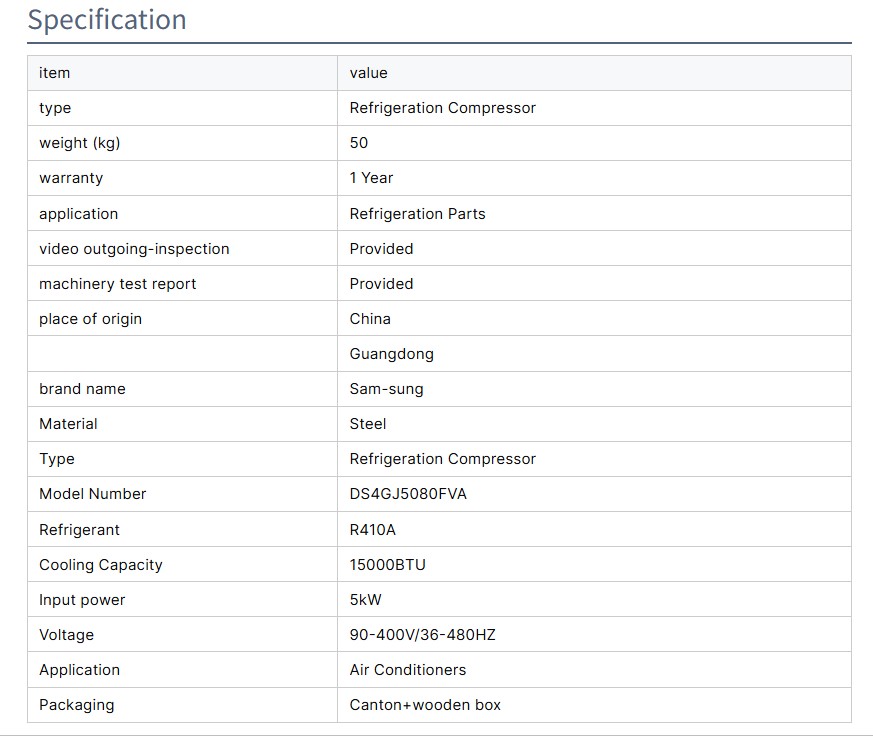Select the '1 Year' warranty value

pyautogui.click(x=371, y=178)
